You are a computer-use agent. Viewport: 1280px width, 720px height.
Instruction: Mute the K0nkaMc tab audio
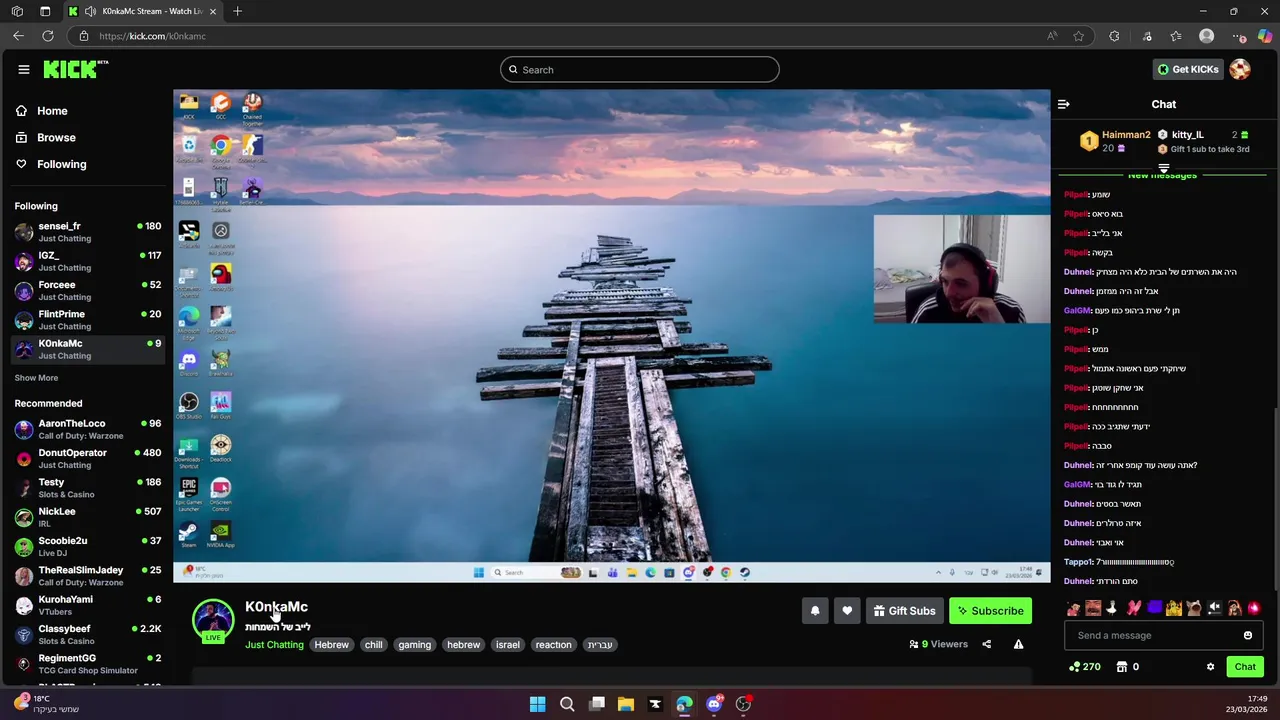[x=90, y=11]
